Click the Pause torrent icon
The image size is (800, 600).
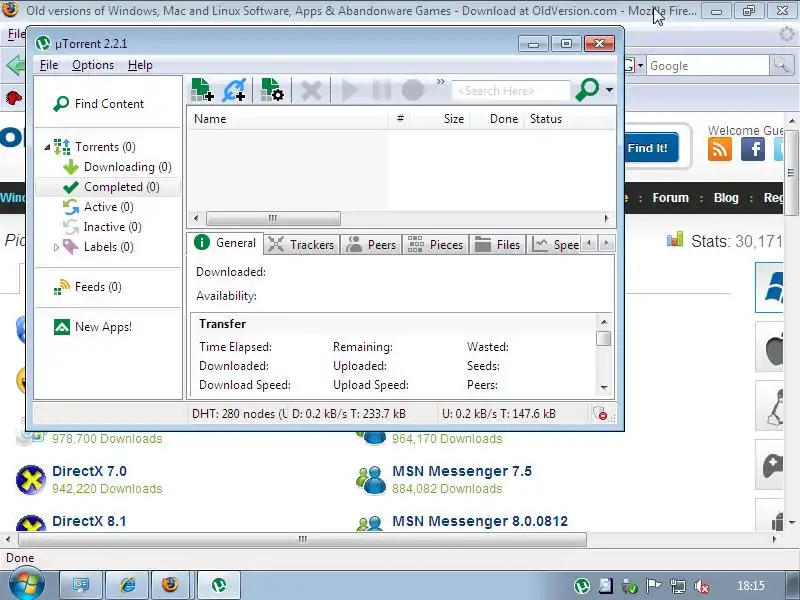pyautogui.click(x=381, y=91)
